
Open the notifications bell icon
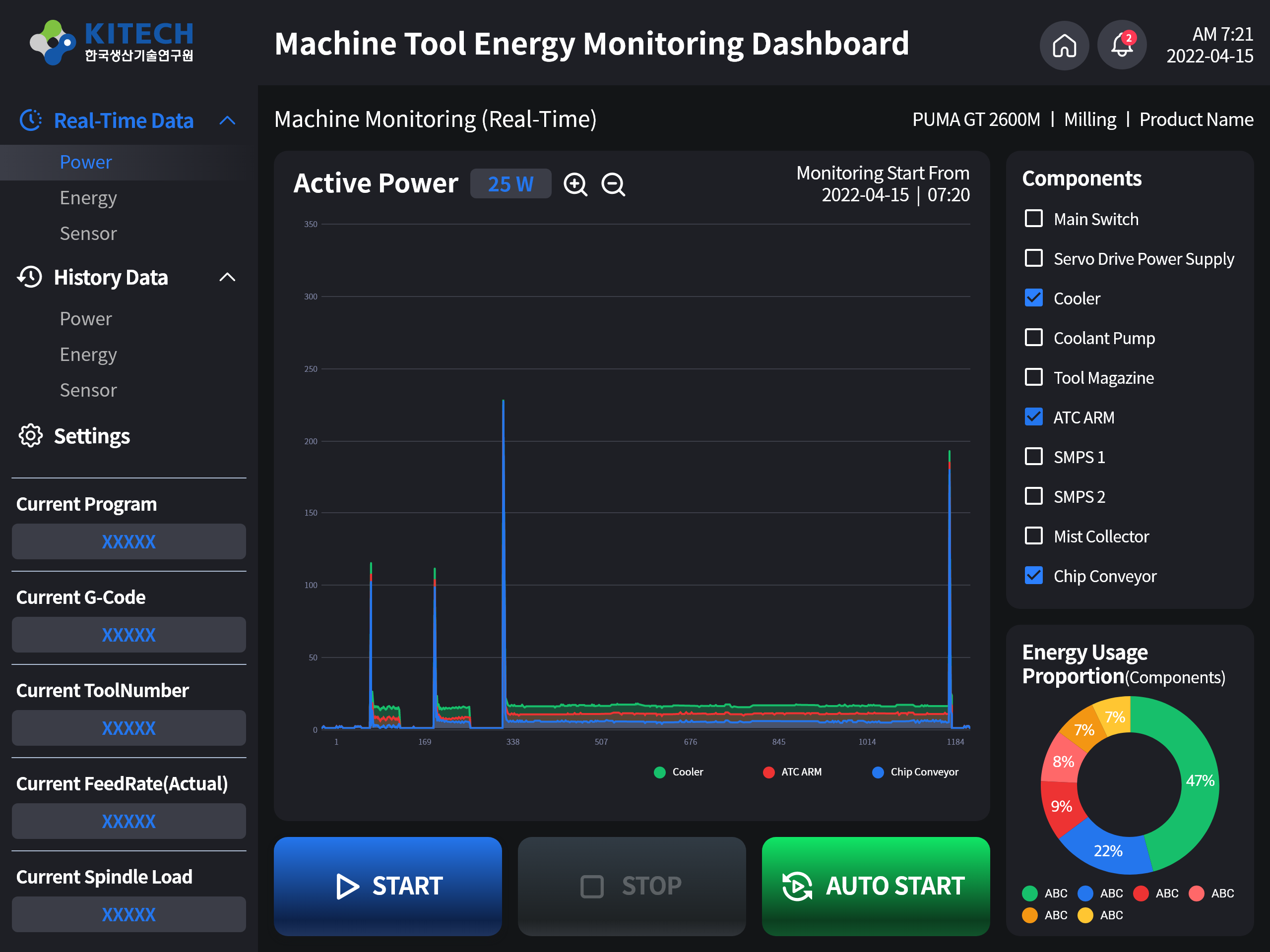[1121, 45]
